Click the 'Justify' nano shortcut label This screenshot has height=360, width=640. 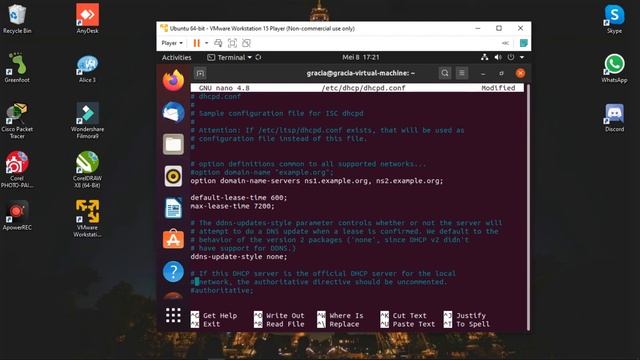(471, 316)
